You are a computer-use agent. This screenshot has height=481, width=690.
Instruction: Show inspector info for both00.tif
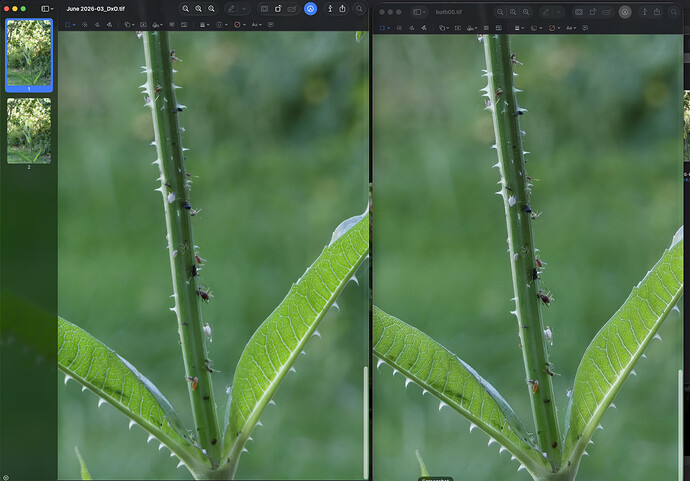click(x=645, y=12)
